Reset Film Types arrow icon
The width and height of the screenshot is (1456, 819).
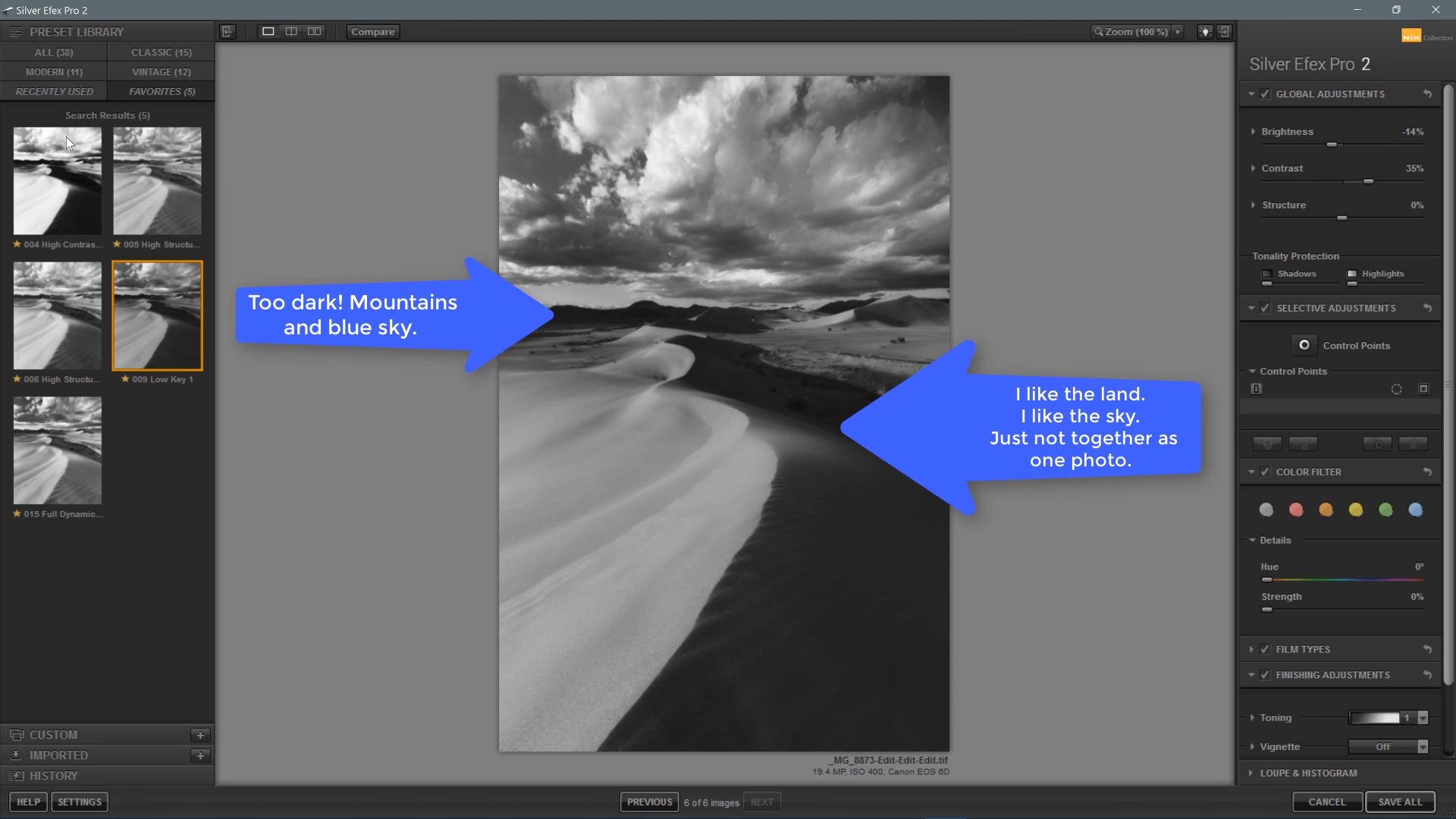[1427, 649]
